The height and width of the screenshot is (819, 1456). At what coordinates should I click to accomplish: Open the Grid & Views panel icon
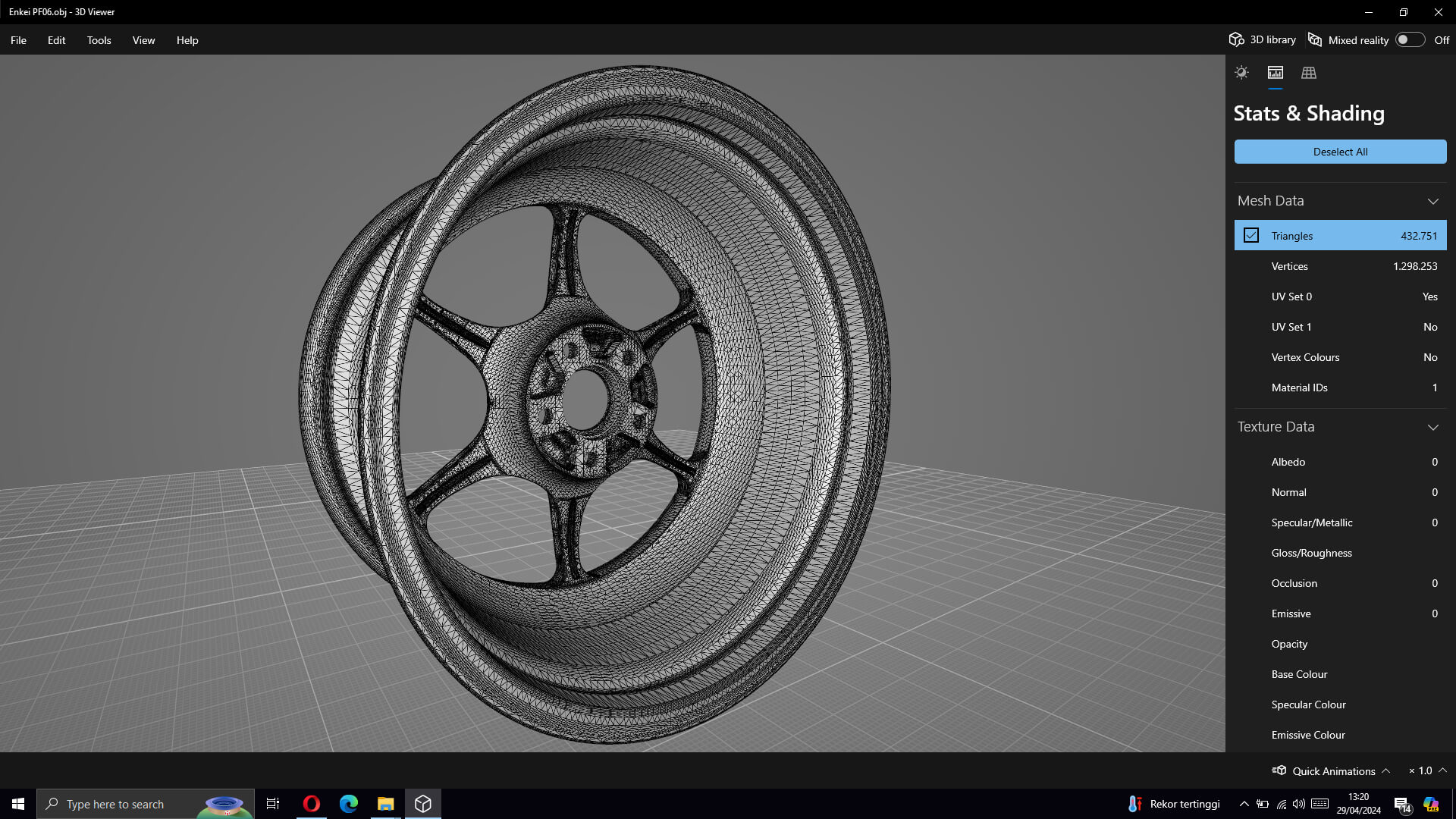(x=1309, y=73)
